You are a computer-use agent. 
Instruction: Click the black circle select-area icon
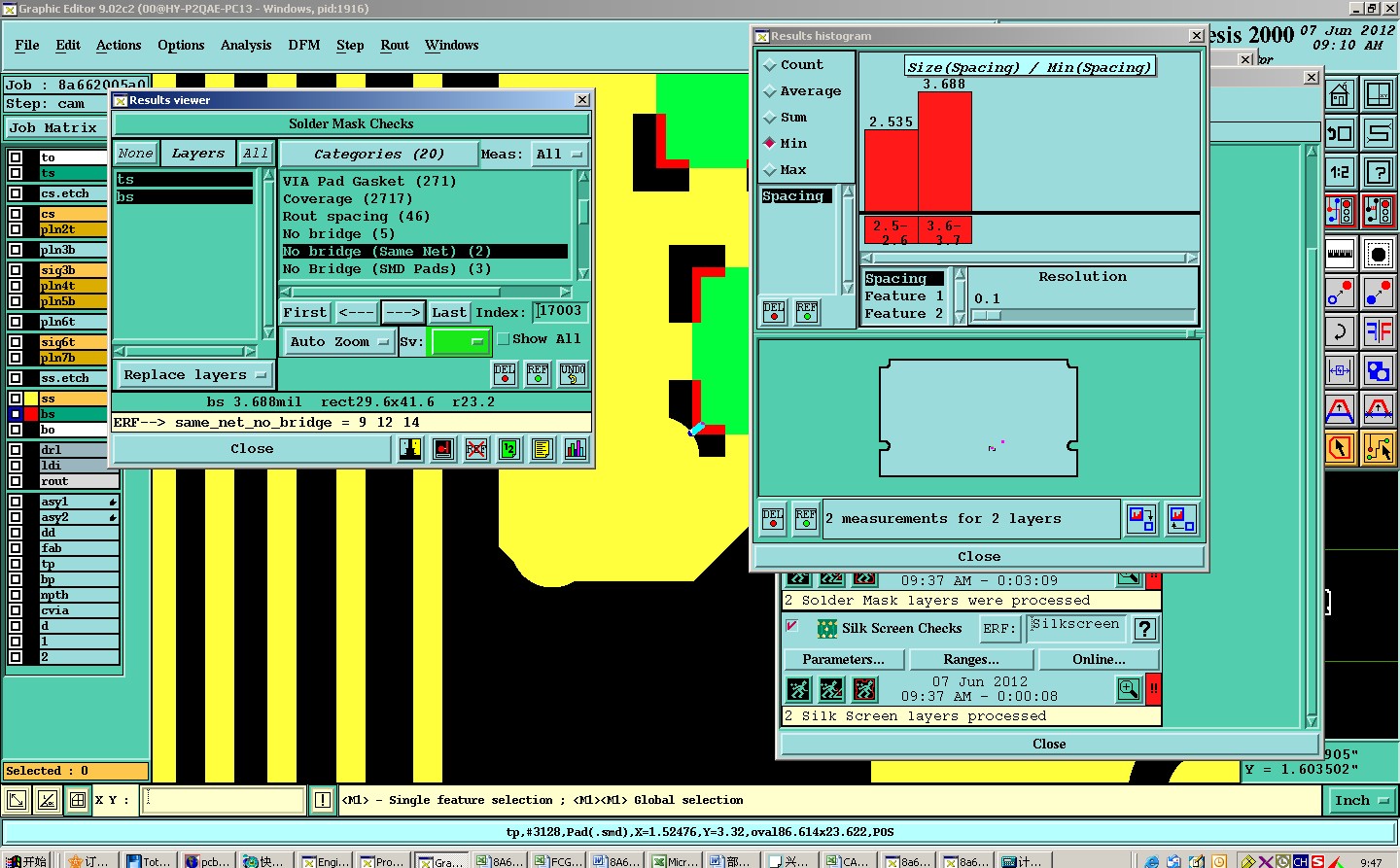[1379, 255]
